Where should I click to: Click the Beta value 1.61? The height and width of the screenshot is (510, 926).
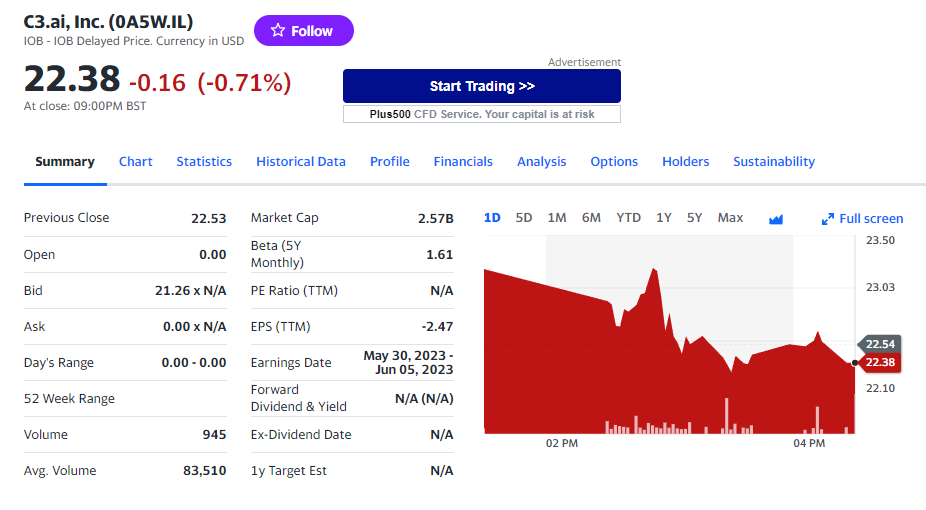[x=439, y=254]
